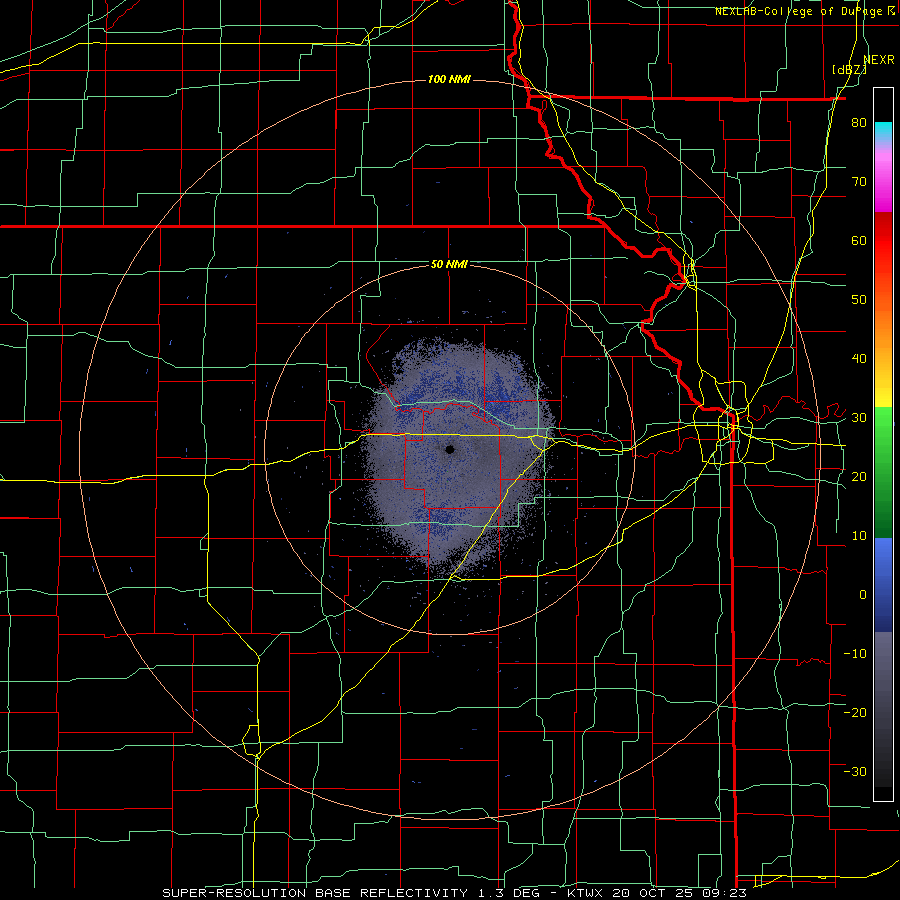Pick the blue segment of the color bar

coord(883,585)
